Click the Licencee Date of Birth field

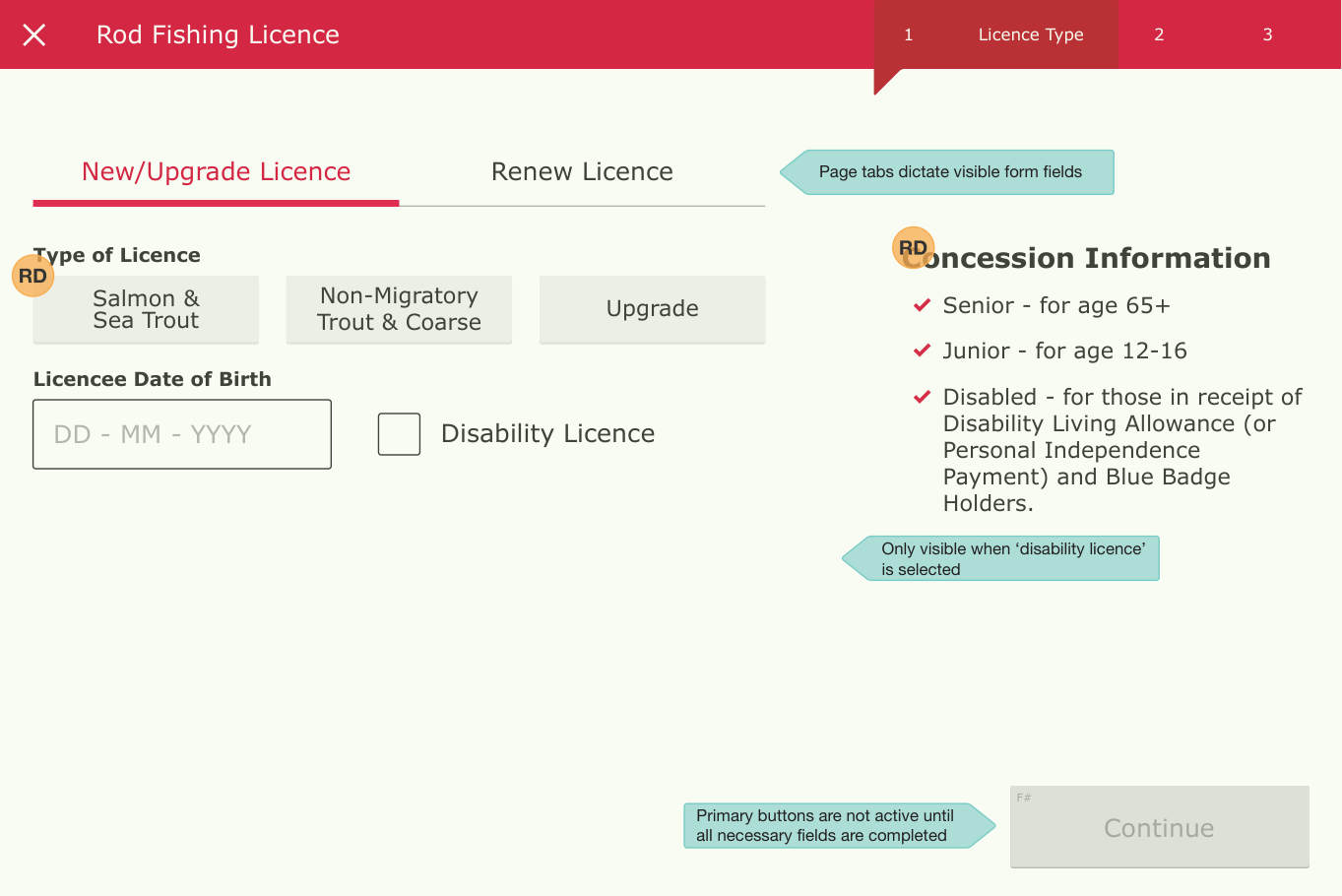(182, 434)
